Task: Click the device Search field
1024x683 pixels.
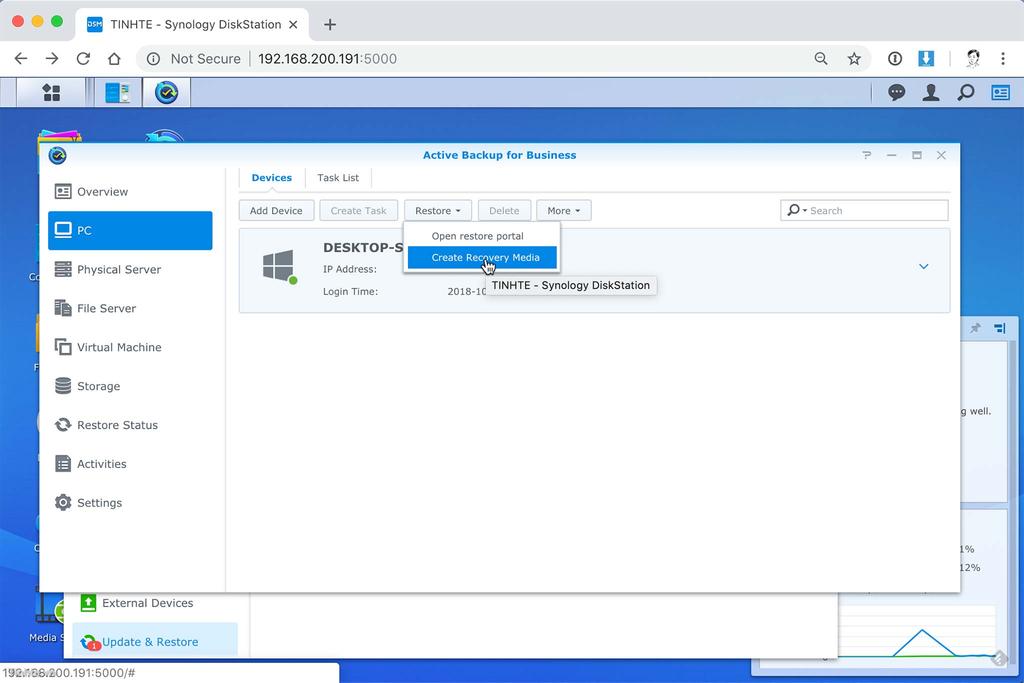Action: pyautogui.click(x=864, y=210)
